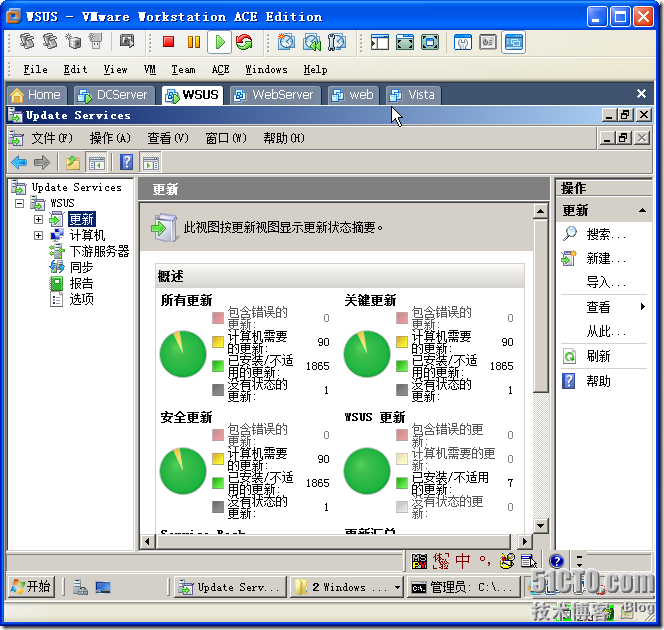Open 查看(V) menu

[168, 138]
